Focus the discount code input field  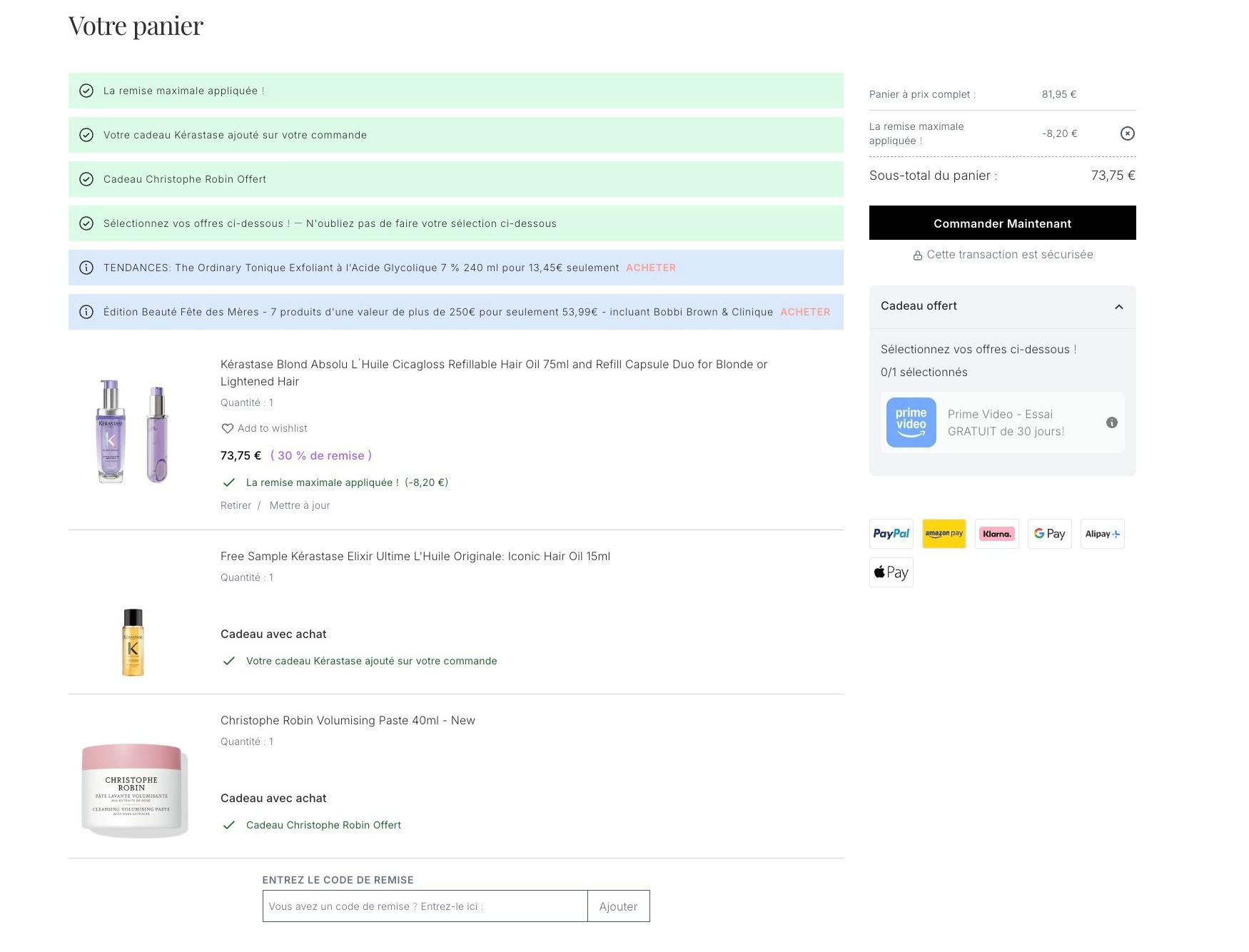(x=425, y=906)
